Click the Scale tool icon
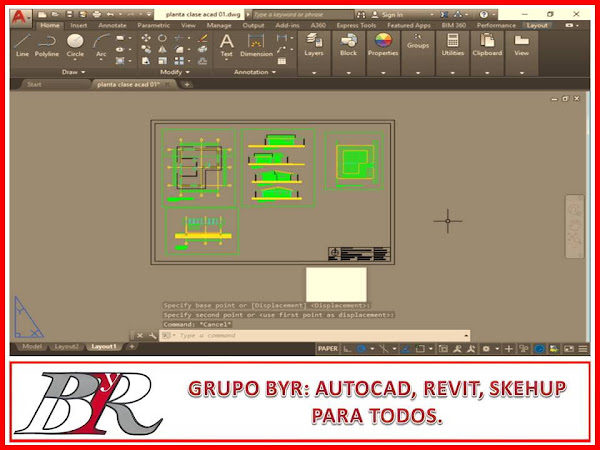This screenshot has width=600, height=450. pyautogui.click(x=162, y=61)
